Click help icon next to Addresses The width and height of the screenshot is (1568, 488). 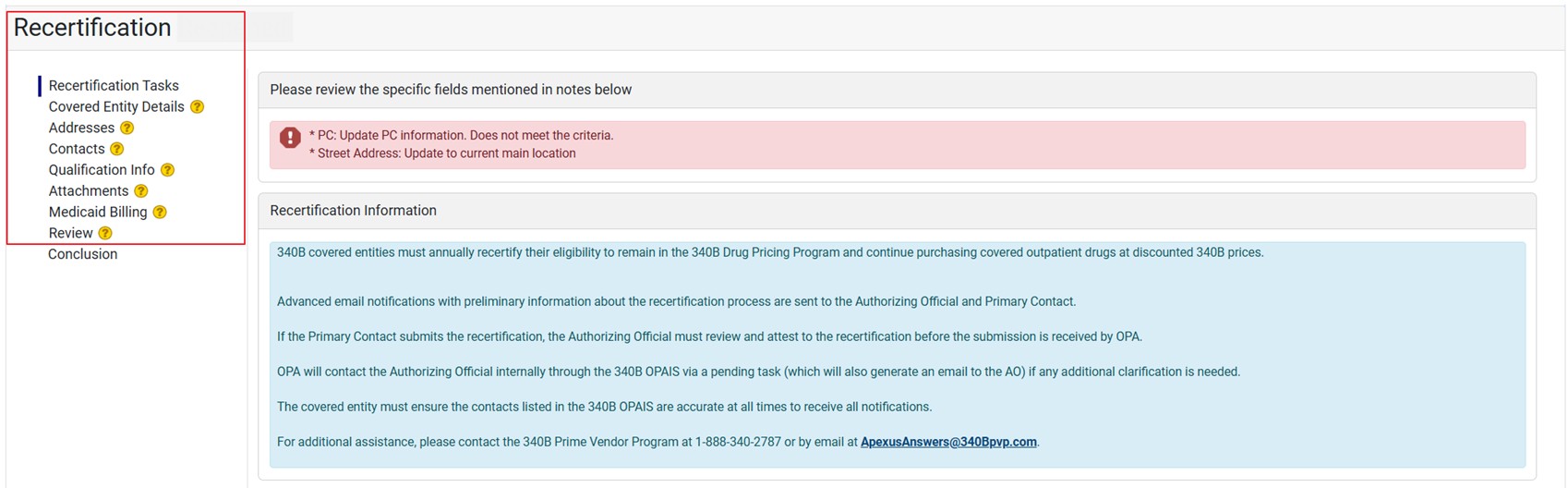click(x=127, y=128)
